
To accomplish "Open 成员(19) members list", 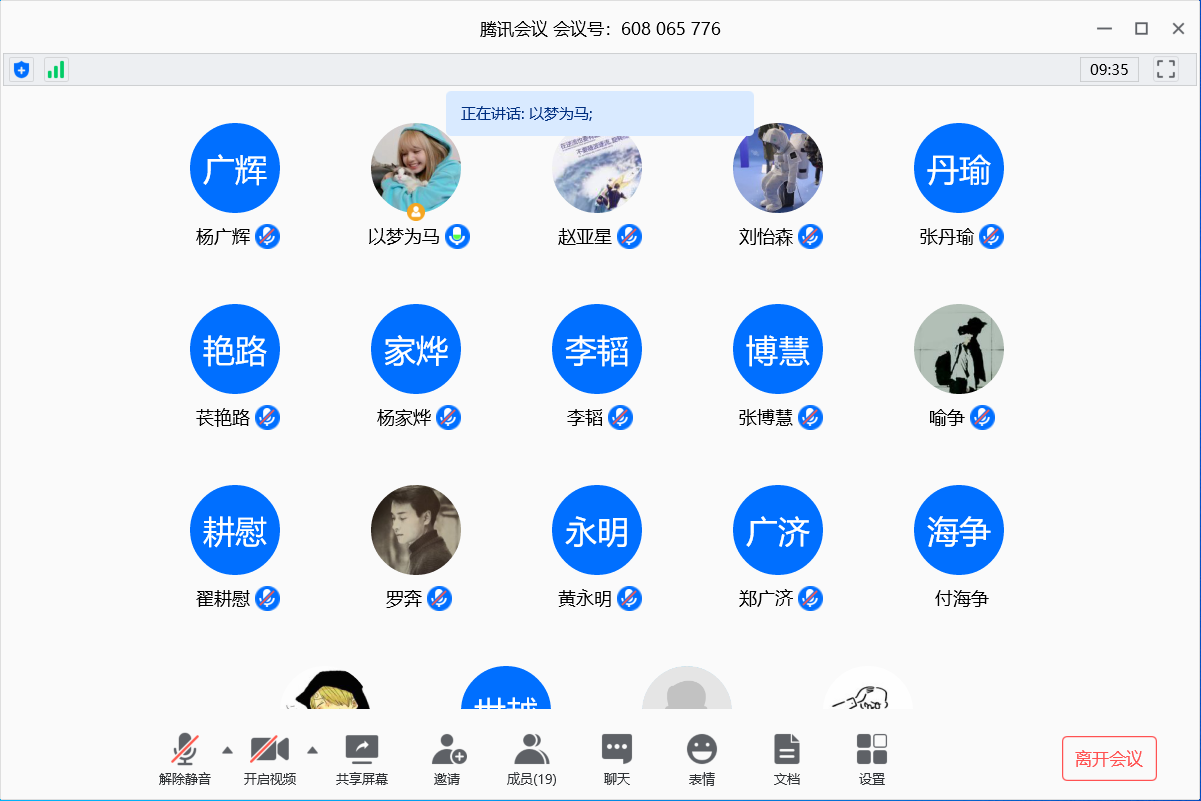I will click(531, 759).
